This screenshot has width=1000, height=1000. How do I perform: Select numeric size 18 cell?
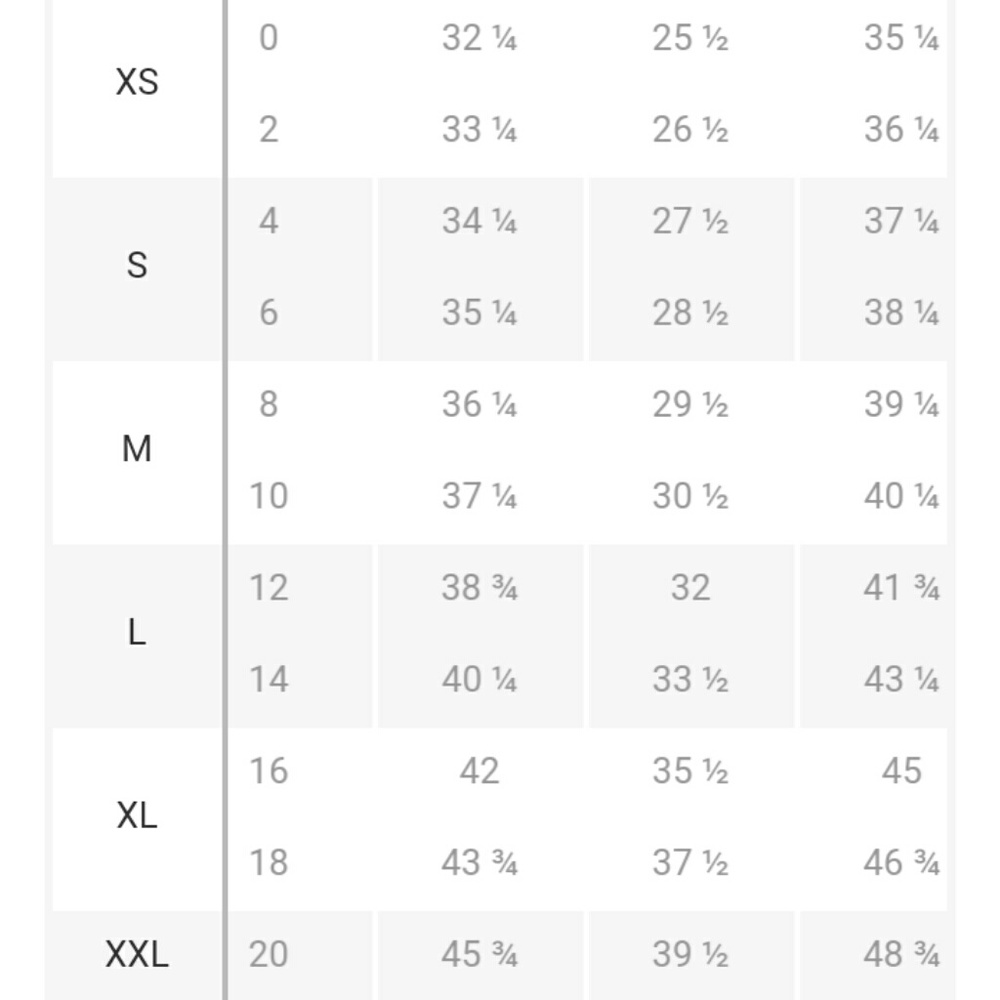click(x=268, y=862)
